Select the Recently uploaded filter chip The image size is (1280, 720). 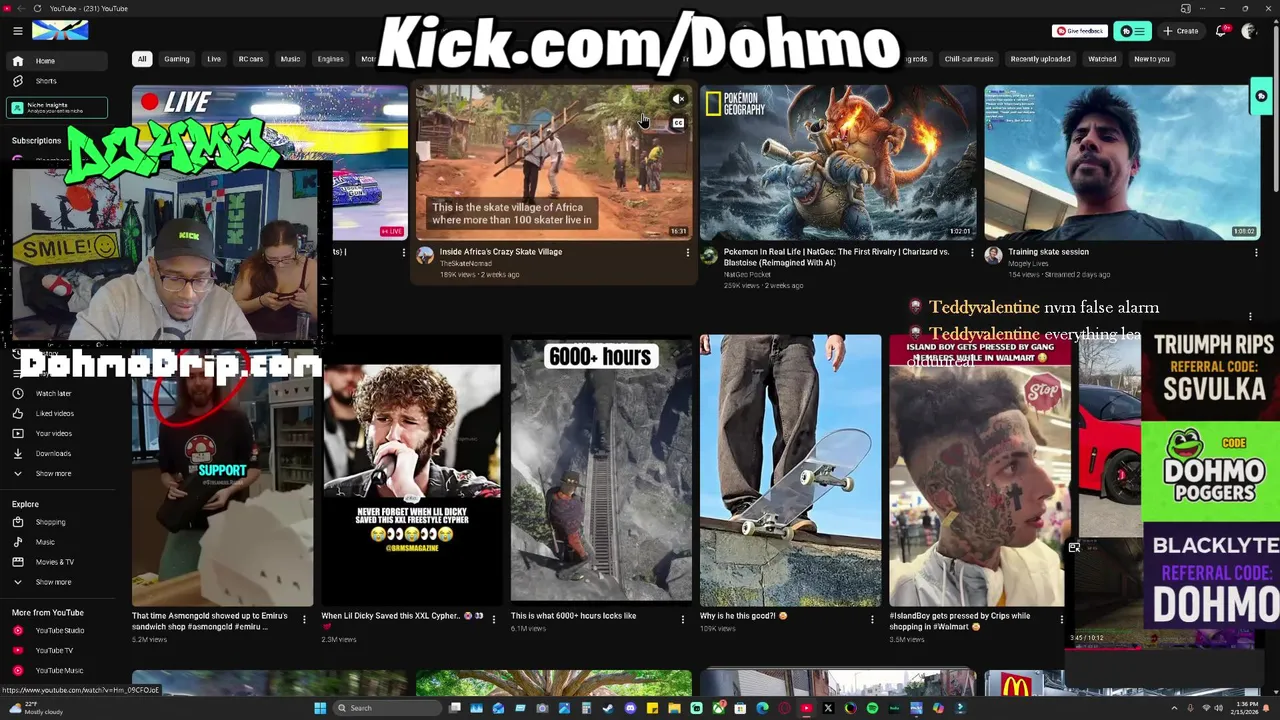click(1040, 59)
